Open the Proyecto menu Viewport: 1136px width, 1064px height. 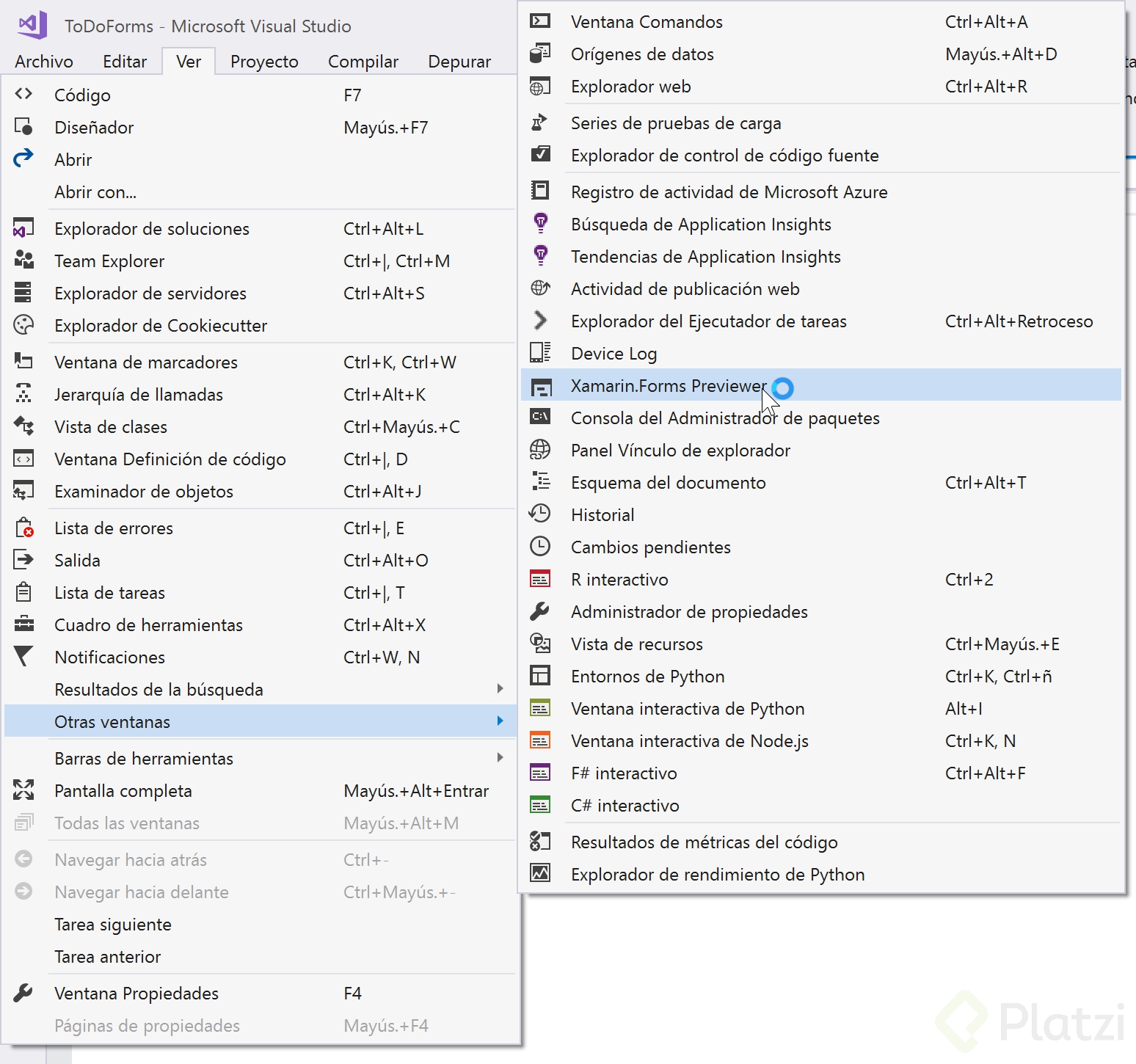tap(264, 62)
